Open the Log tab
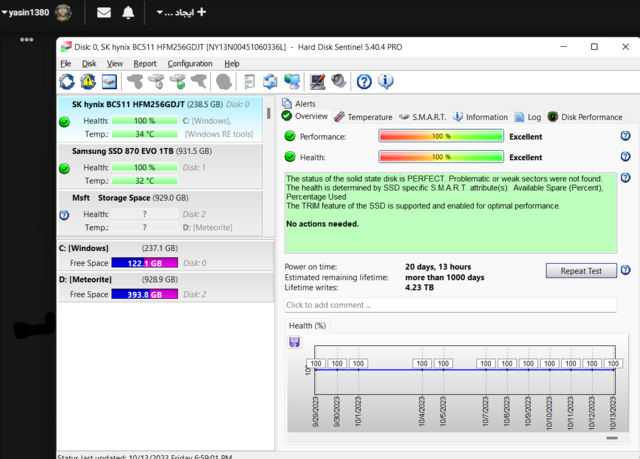Screen dimensions: 640x459 [527, 117]
